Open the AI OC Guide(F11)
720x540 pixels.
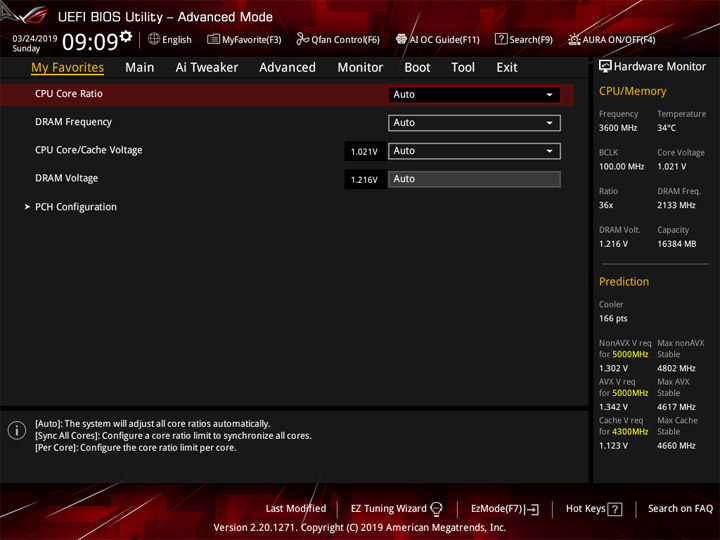tap(438, 39)
